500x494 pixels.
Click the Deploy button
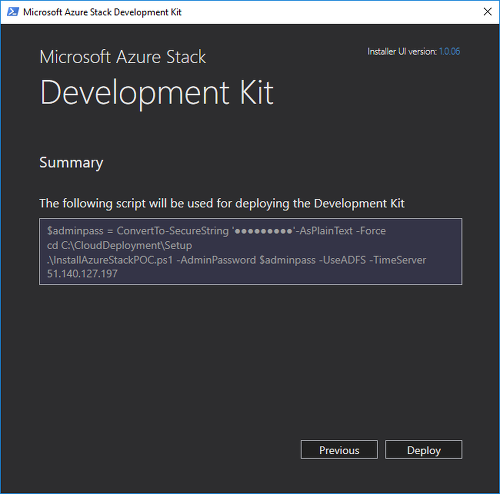pos(423,450)
